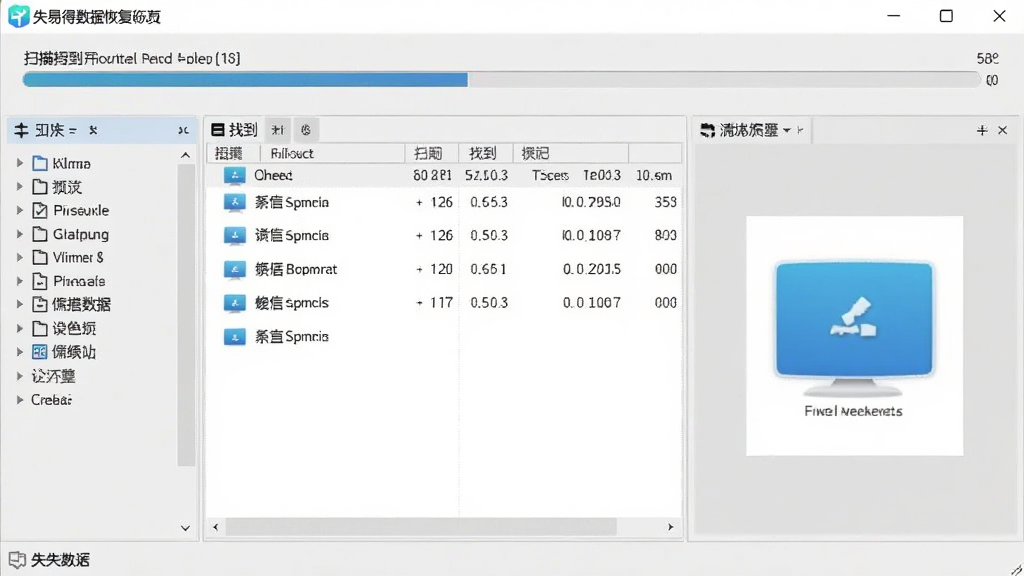This screenshot has height=576, width=1024.
Task: Expand the Vlimer 8 tree node
Action: pyautogui.click(x=20, y=257)
